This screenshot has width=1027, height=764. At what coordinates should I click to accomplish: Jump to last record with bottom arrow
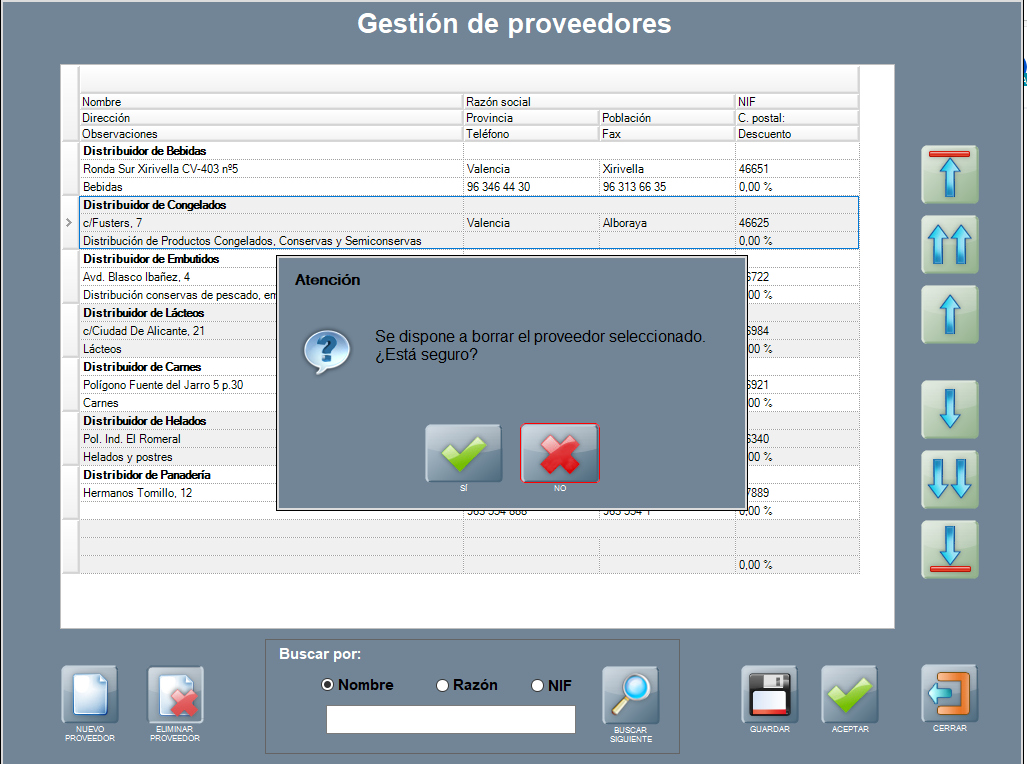pos(949,549)
